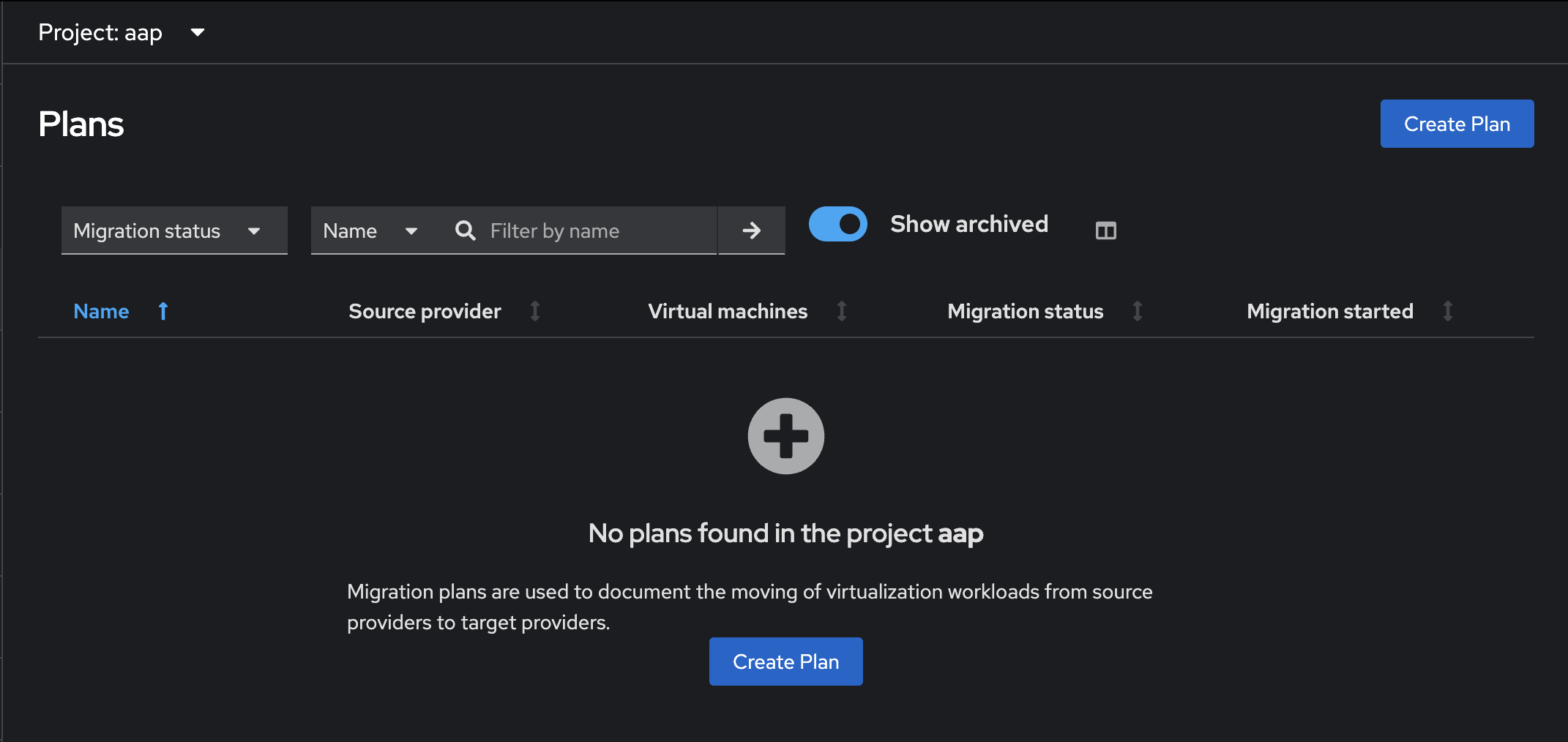Click the manage columns icon
The width and height of the screenshot is (1568, 742).
click(1105, 231)
